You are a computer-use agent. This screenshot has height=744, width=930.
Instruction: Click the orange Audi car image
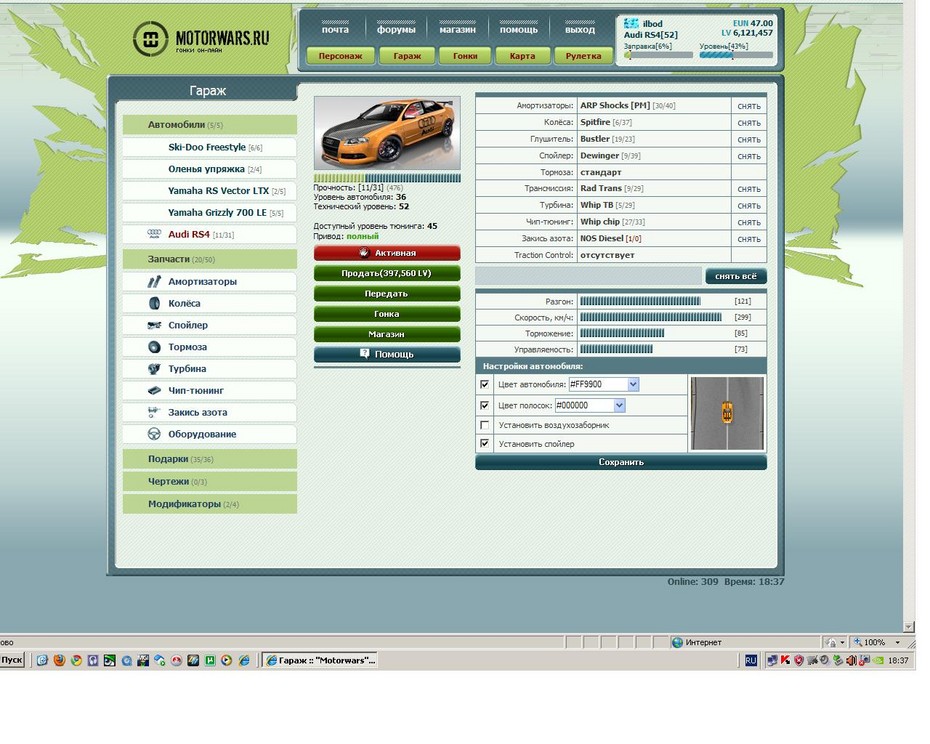387,133
